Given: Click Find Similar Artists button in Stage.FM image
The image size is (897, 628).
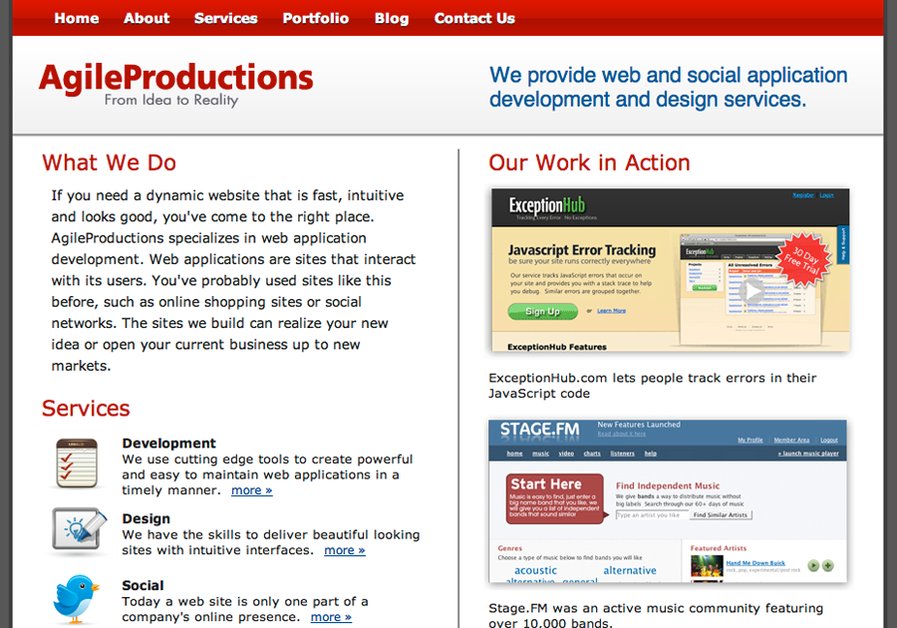Looking at the screenshot, I should 720,515.
